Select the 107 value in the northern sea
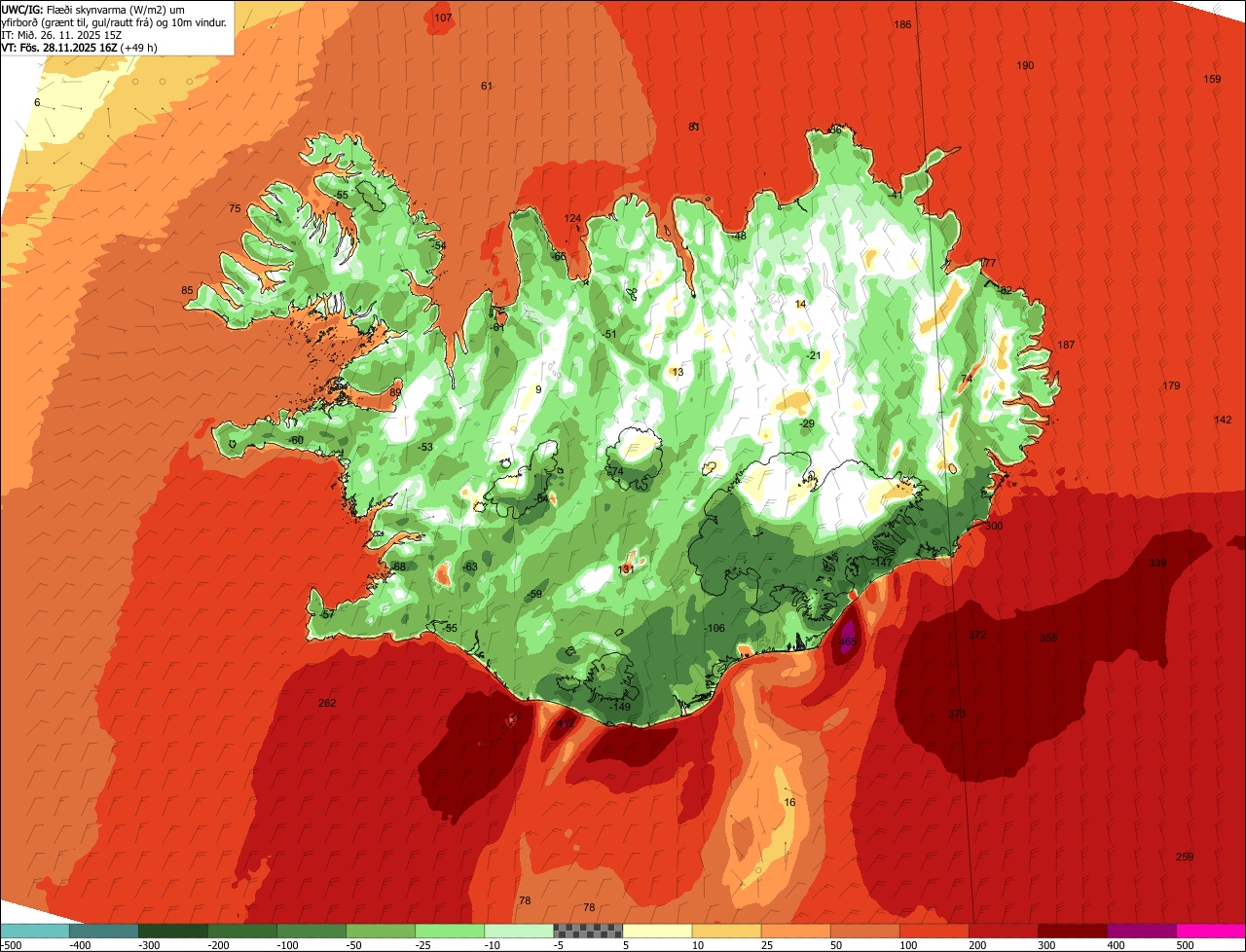Viewport: 1246px width, 952px height. point(443,18)
